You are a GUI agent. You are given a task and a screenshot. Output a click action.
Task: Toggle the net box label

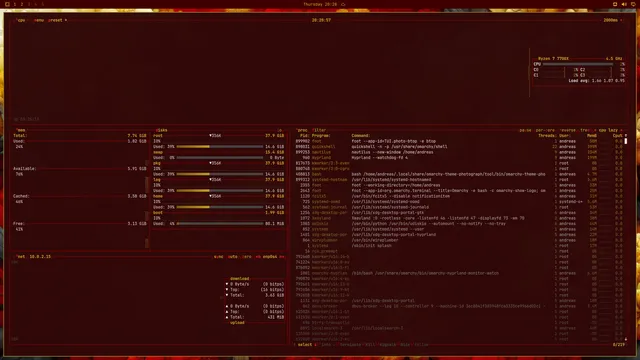[x=20, y=257]
